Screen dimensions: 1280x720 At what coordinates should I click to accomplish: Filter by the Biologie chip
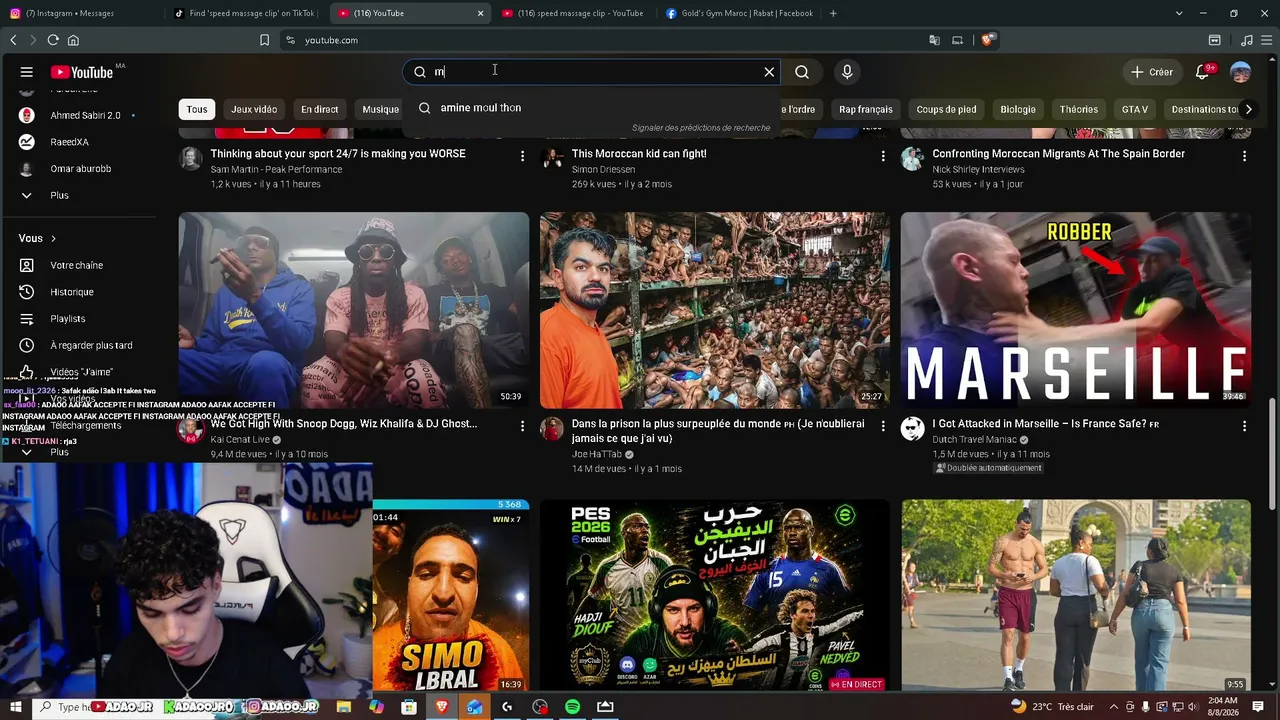coord(1018,109)
